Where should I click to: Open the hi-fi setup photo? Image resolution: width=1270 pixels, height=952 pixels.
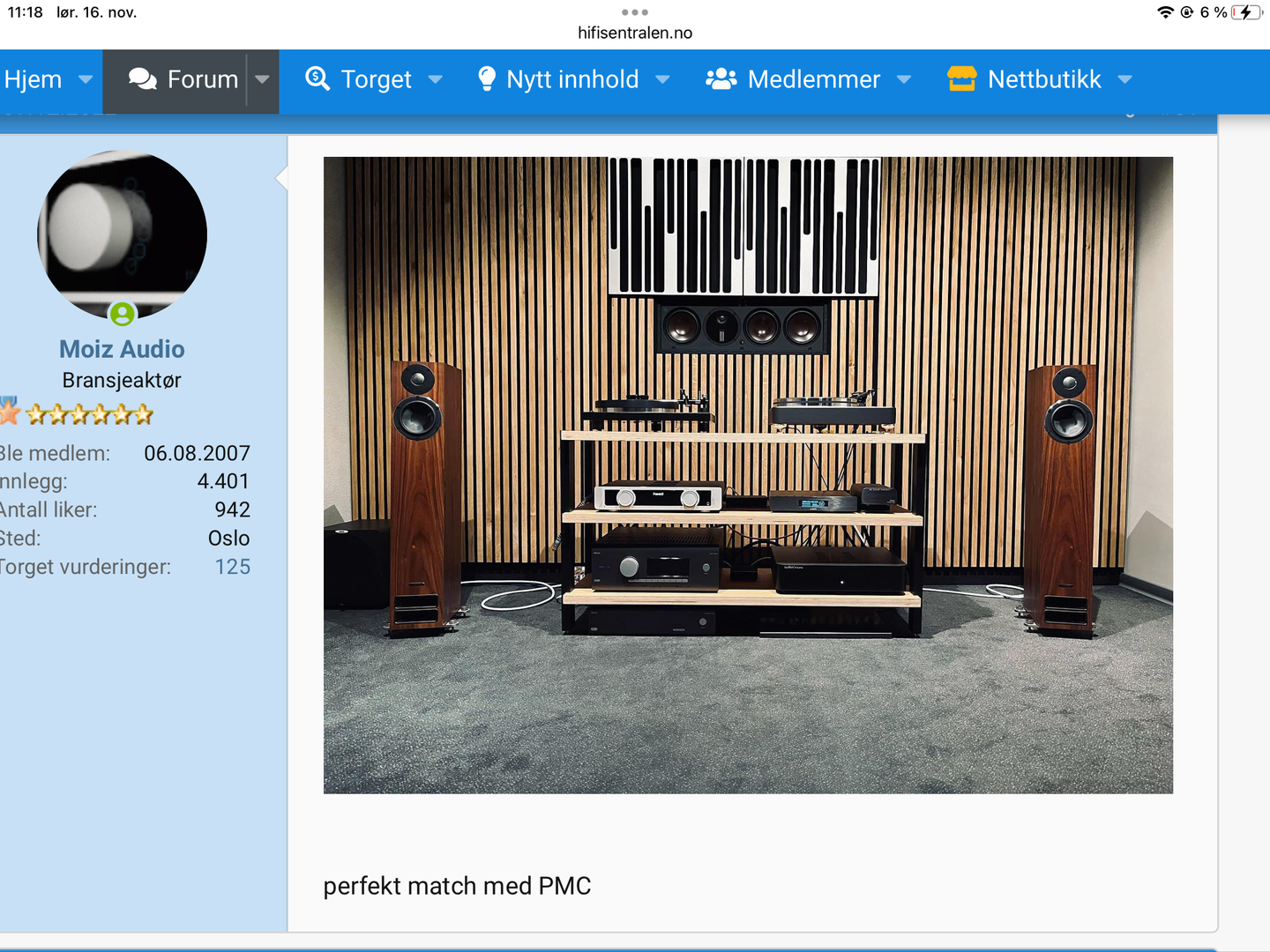point(748,475)
